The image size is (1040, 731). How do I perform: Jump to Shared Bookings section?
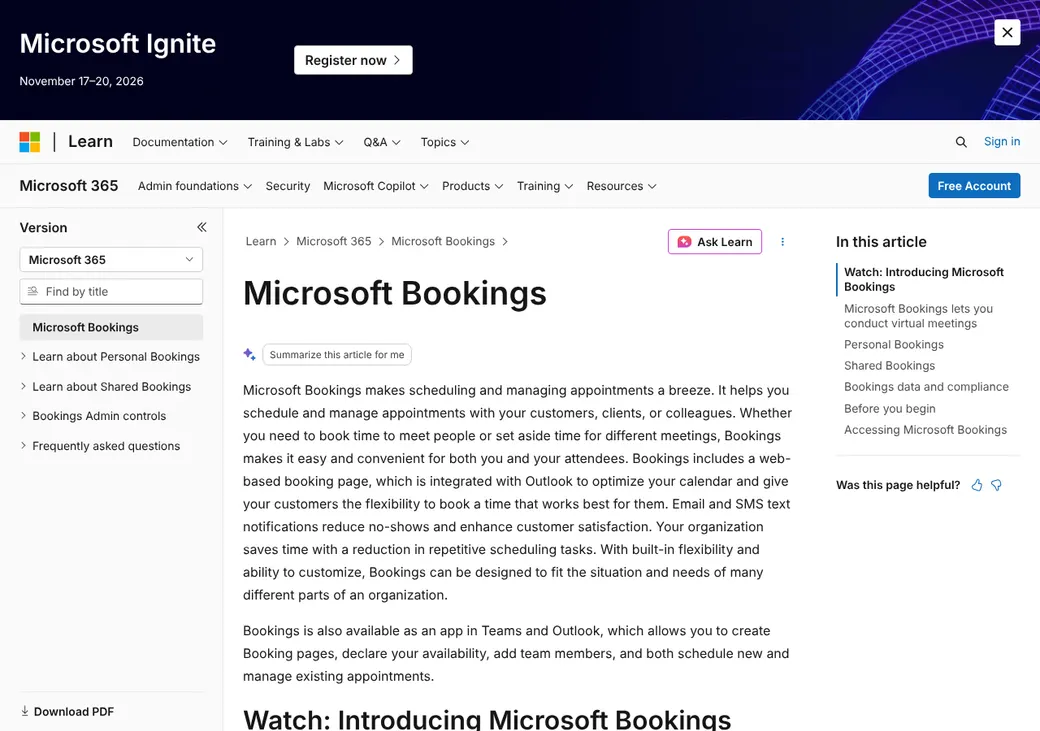[x=889, y=366]
